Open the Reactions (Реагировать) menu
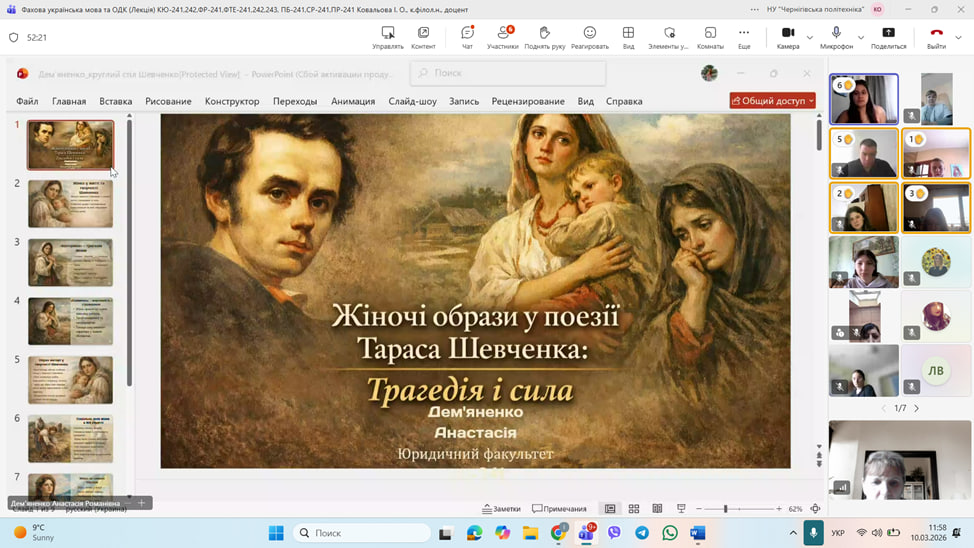 coord(589,37)
